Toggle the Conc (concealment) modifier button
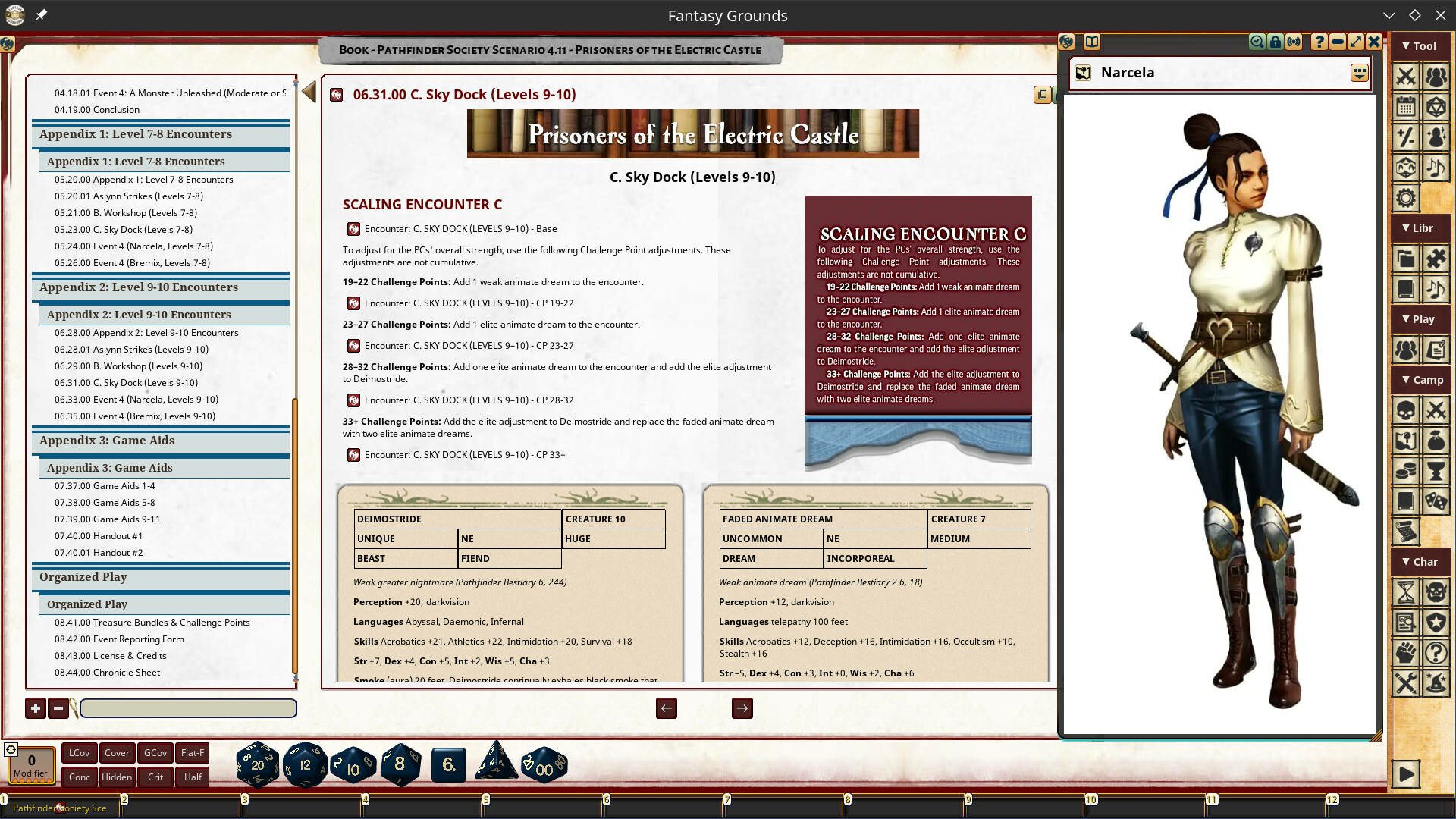 pos(79,777)
